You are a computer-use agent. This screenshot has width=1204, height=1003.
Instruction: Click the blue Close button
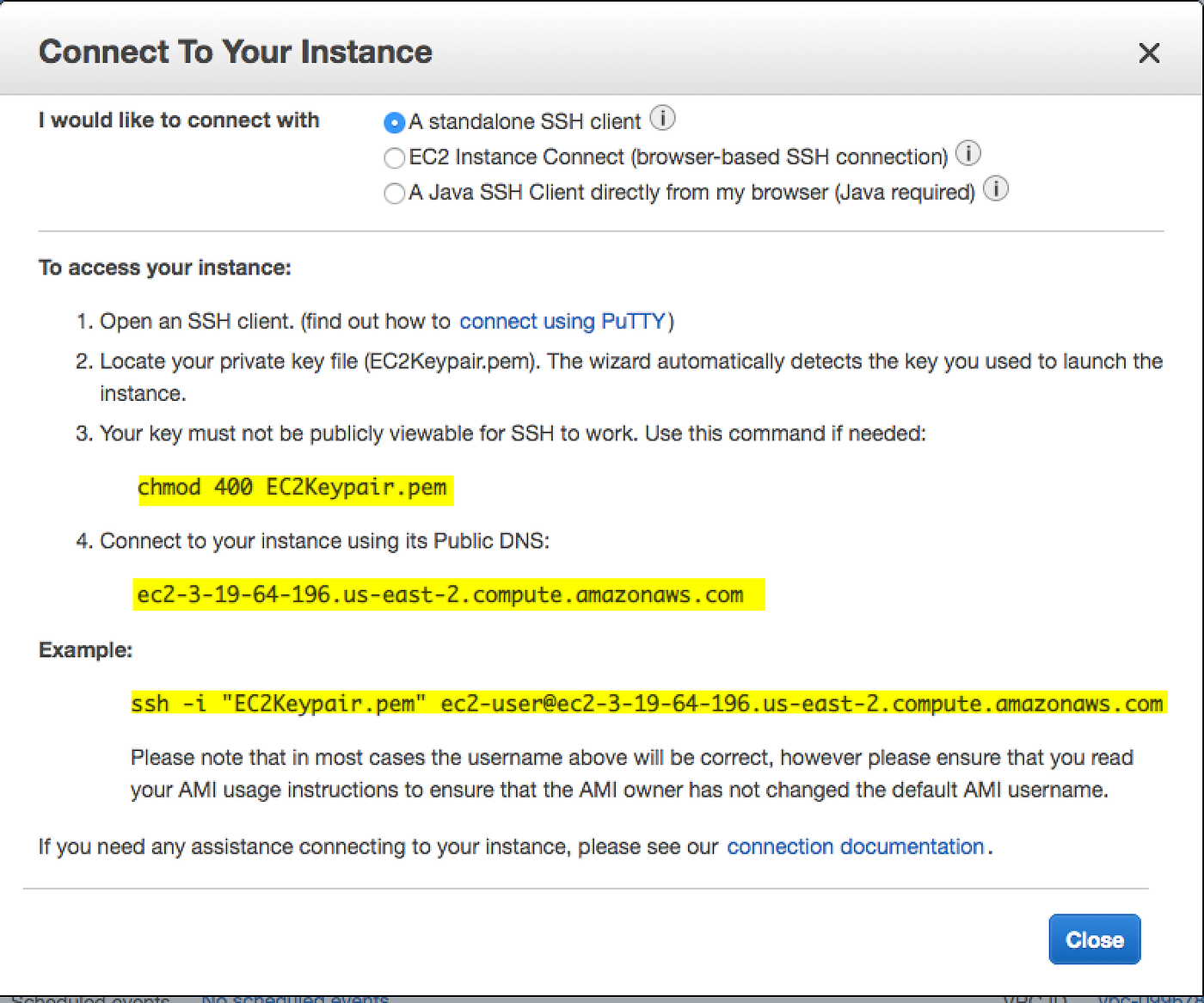pos(1094,939)
